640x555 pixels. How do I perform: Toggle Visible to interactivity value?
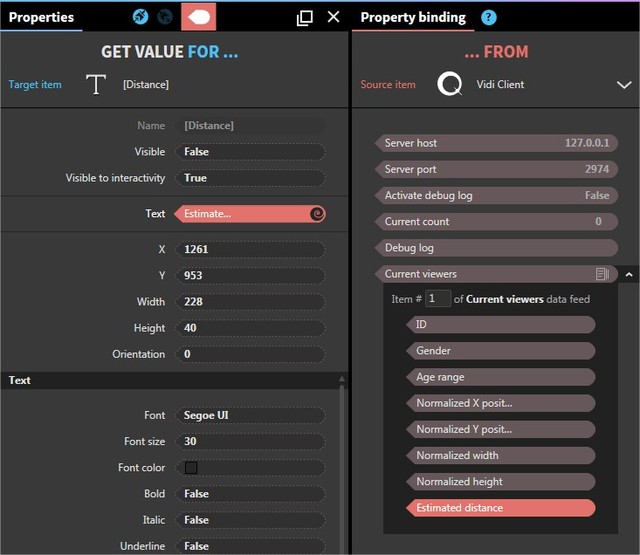pyautogui.click(x=250, y=178)
